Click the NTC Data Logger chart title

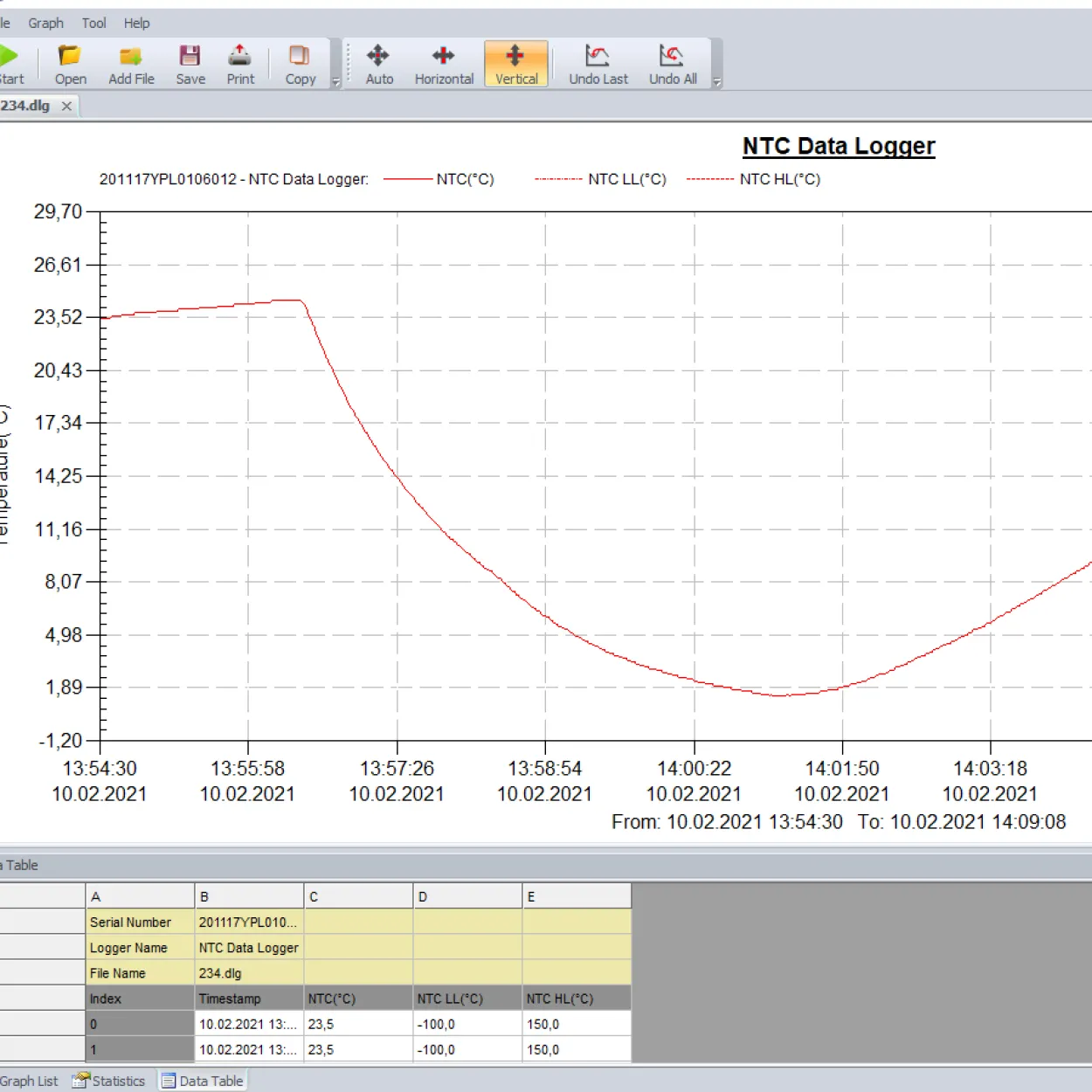[839, 146]
